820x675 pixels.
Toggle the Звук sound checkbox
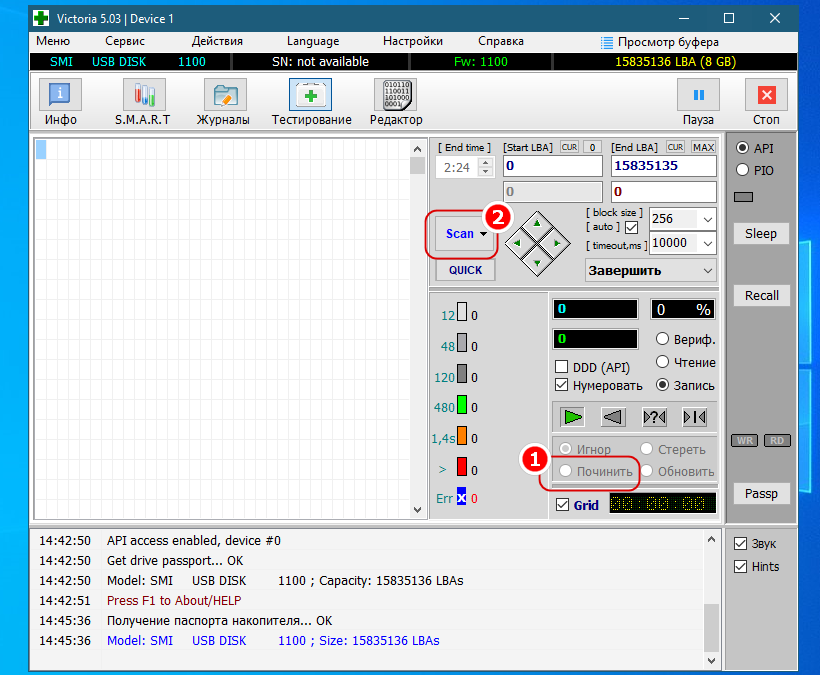pyautogui.click(x=740, y=544)
